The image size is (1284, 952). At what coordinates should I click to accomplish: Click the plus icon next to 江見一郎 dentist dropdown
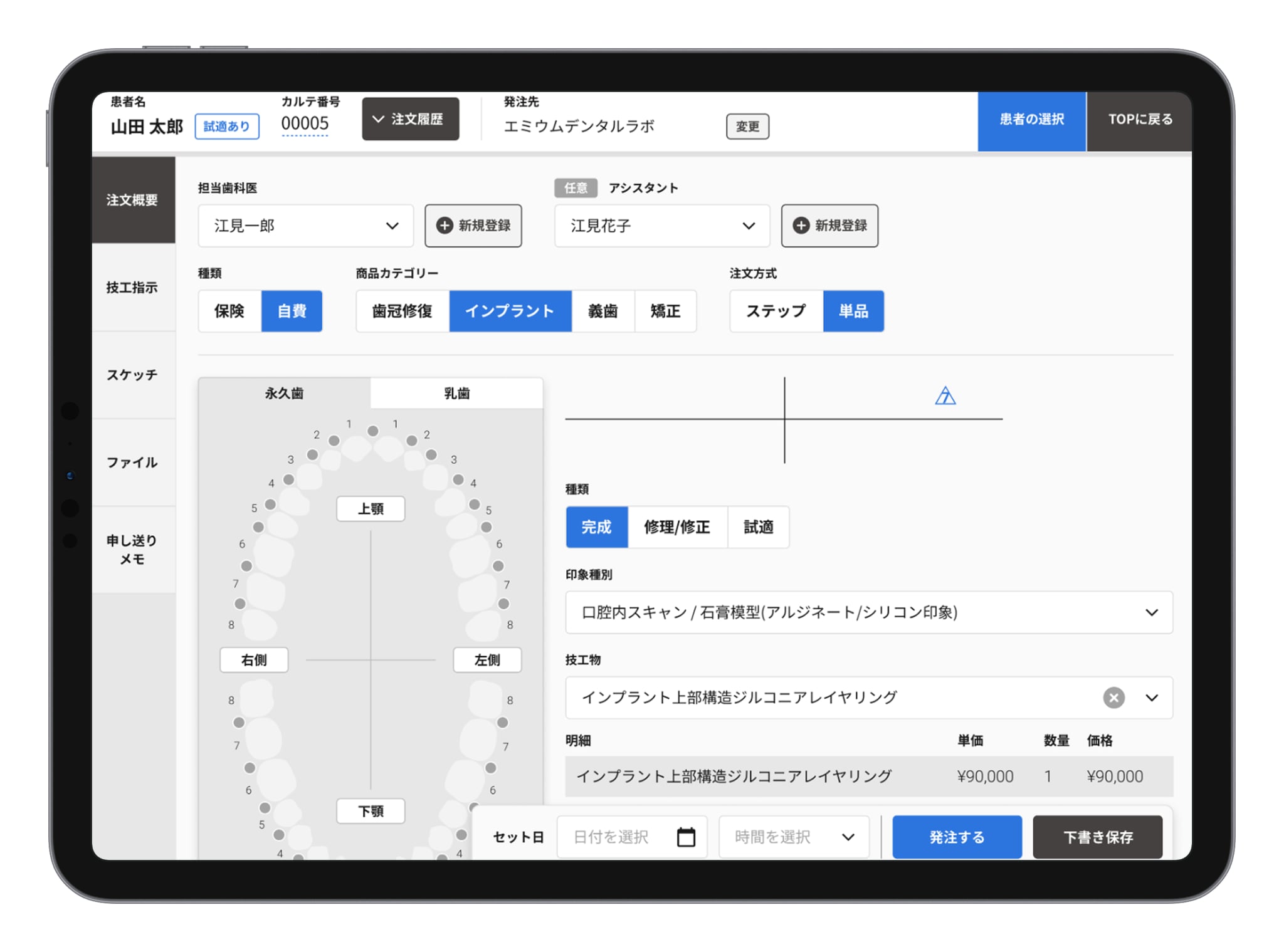[445, 226]
